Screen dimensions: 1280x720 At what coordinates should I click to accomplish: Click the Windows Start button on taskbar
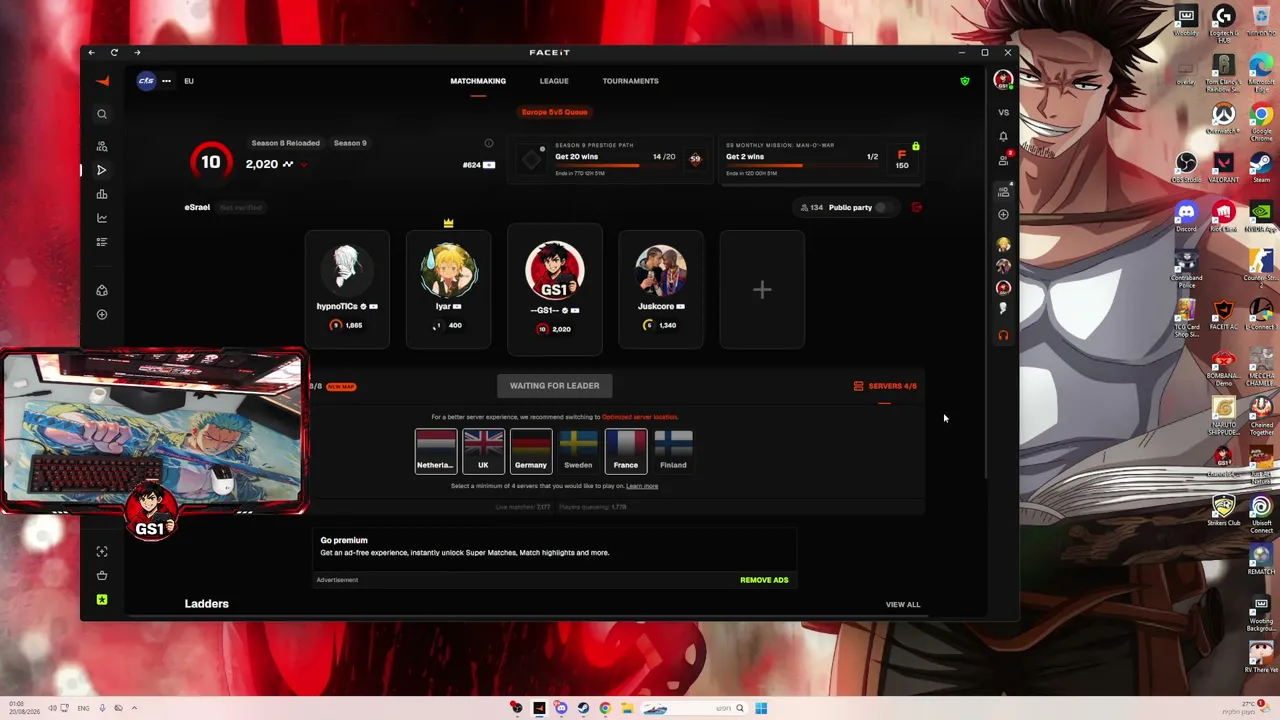coord(761,708)
